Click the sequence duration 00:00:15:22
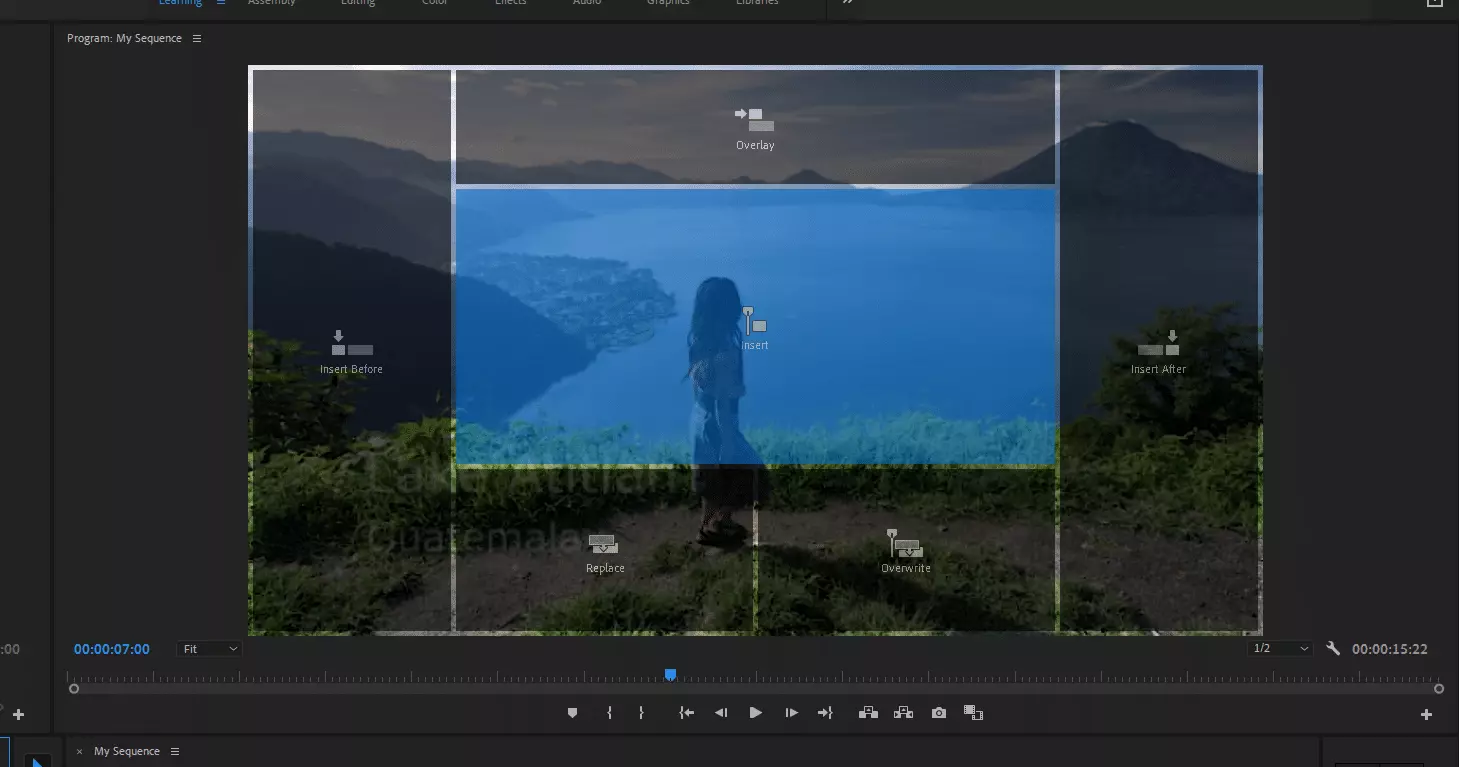The height and width of the screenshot is (767, 1459). 1389,649
